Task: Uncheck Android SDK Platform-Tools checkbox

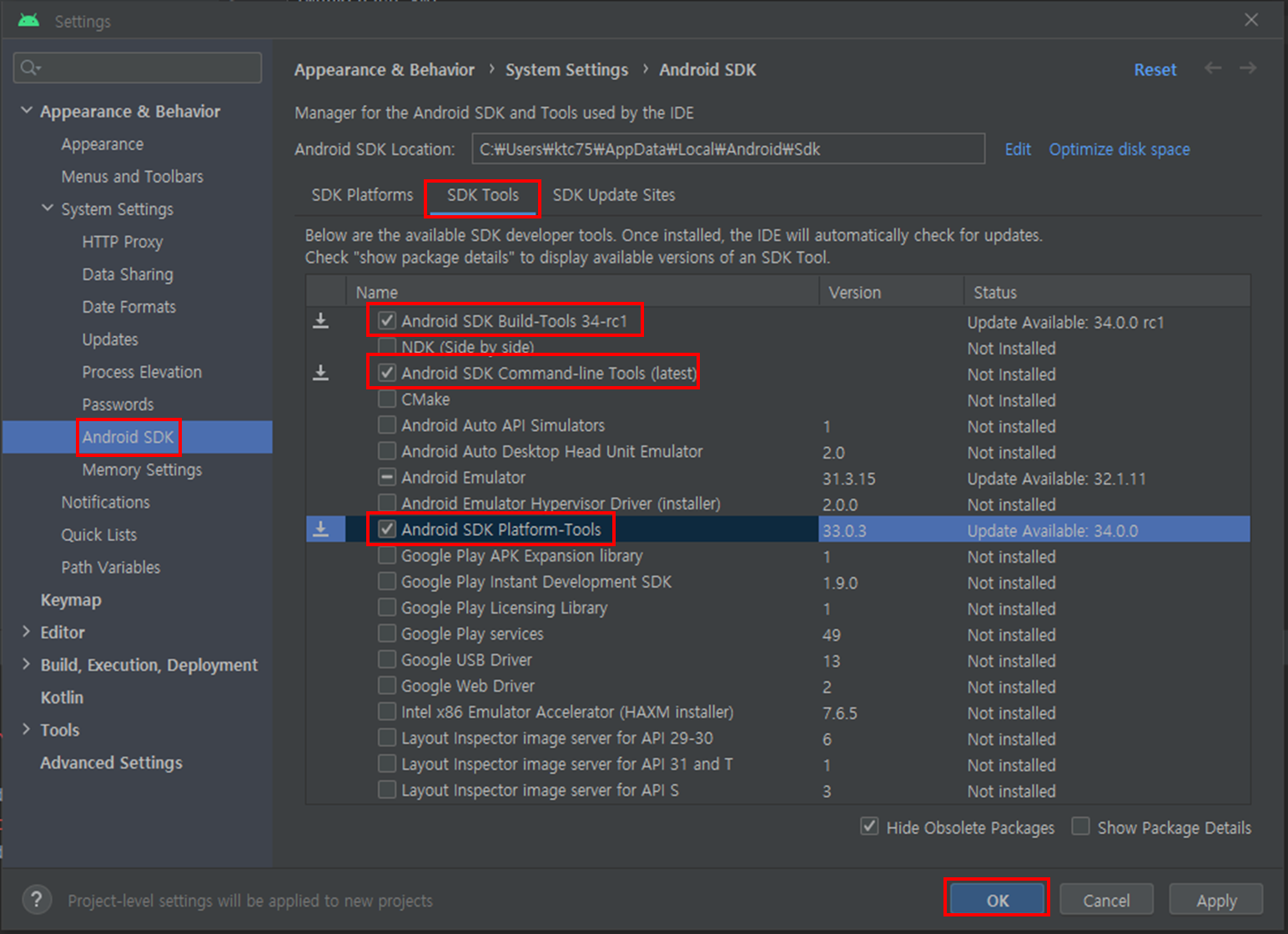Action: tap(387, 529)
